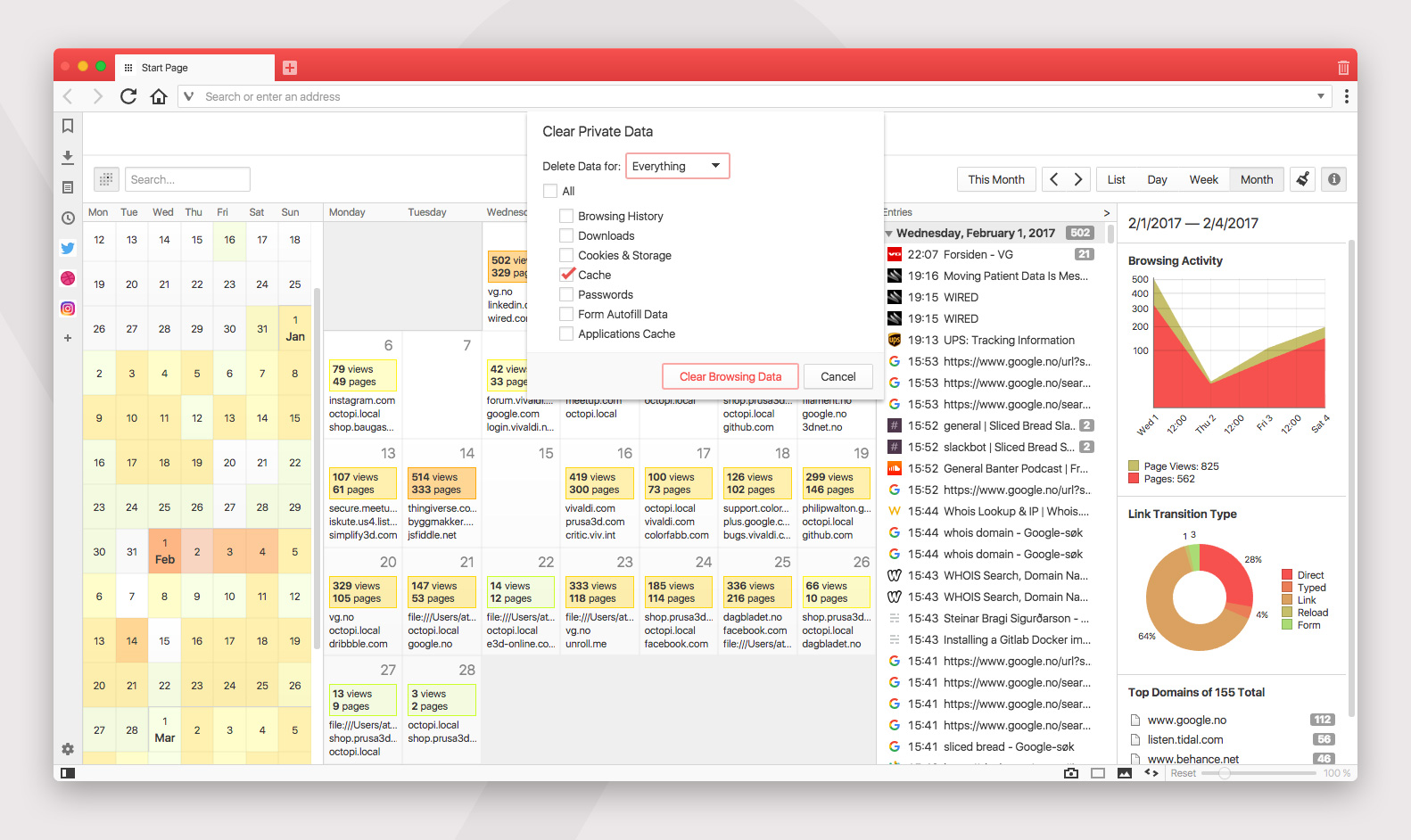Enable the Browsing History checkbox
The width and height of the screenshot is (1411, 840).
(566, 216)
